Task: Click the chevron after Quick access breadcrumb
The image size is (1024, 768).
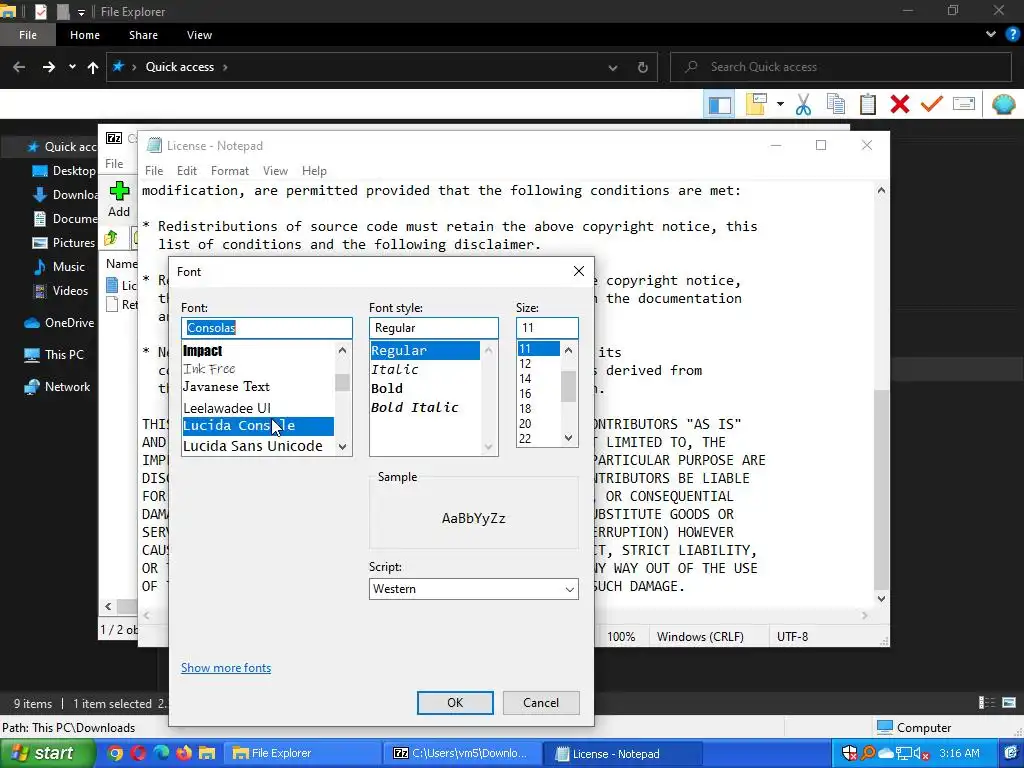Action: [x=225, y=67]
